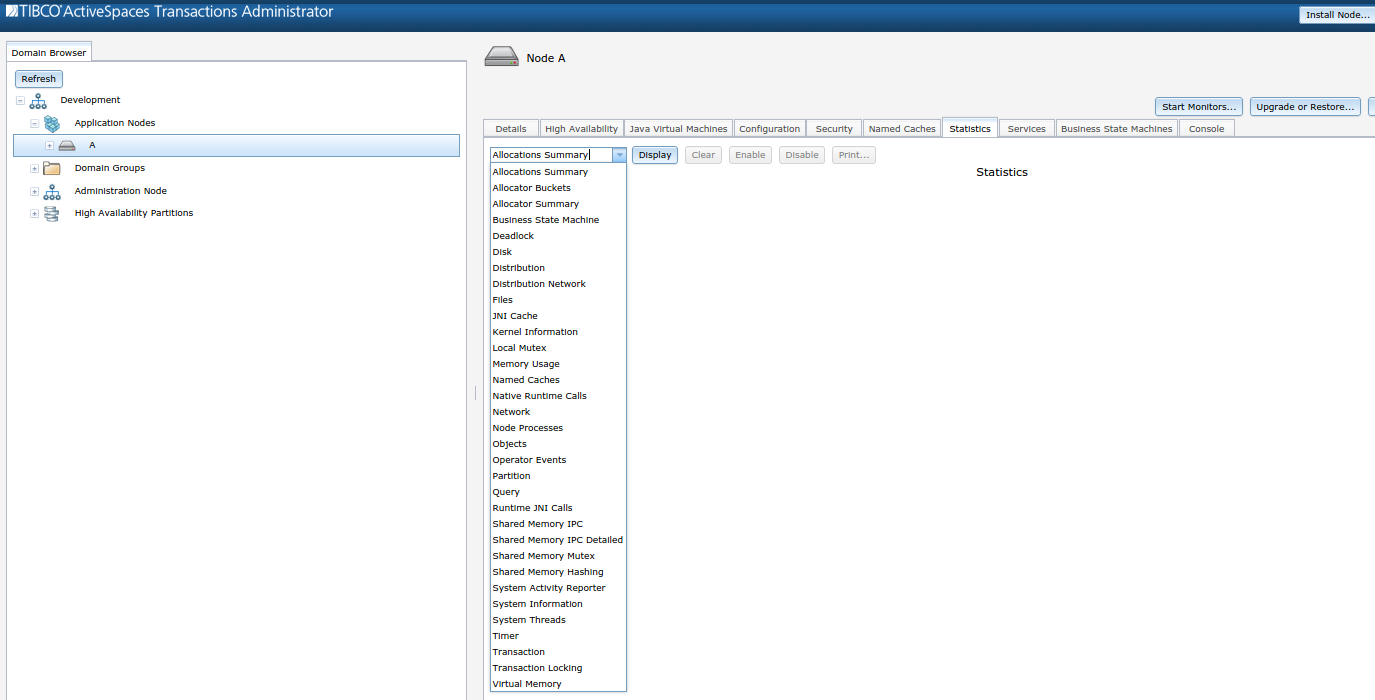Click the Domain Groups folder icon
Viewport: 1375px width, 700px height.
[x=52, y=168]
